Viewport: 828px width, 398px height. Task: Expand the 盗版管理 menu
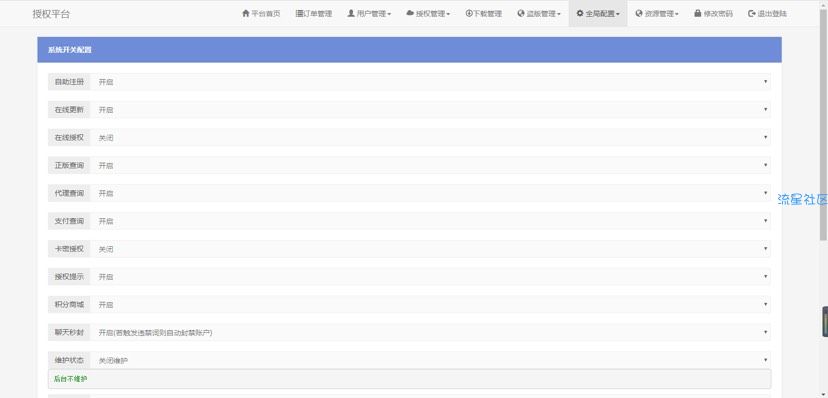[539, 14]
